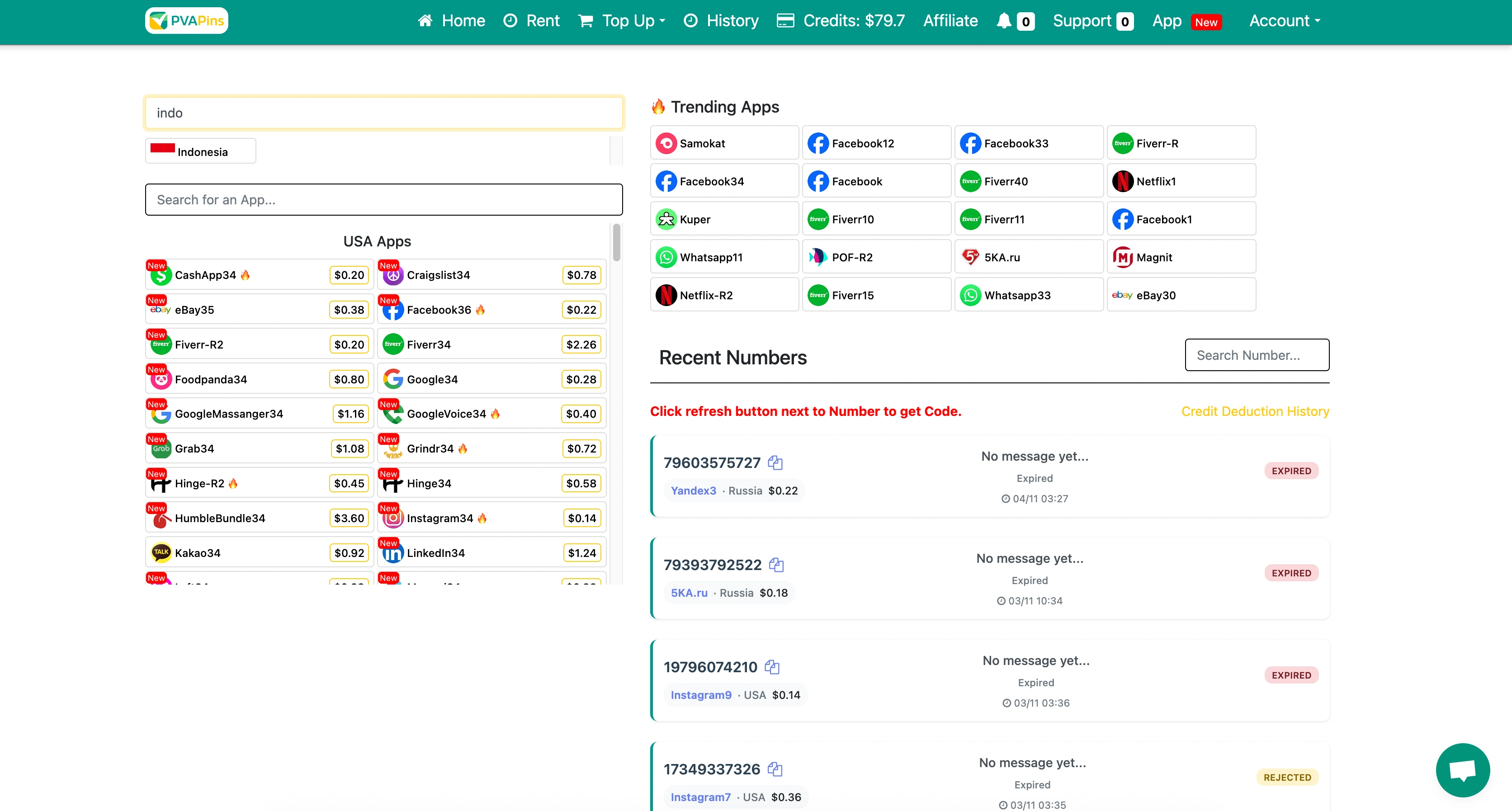Focus the Search for an App field
1512x811 pixels.
[x=384, y=199]
